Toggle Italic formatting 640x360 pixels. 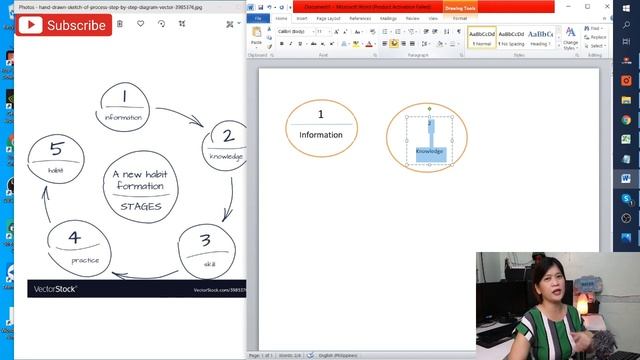(x=291, y=44)
